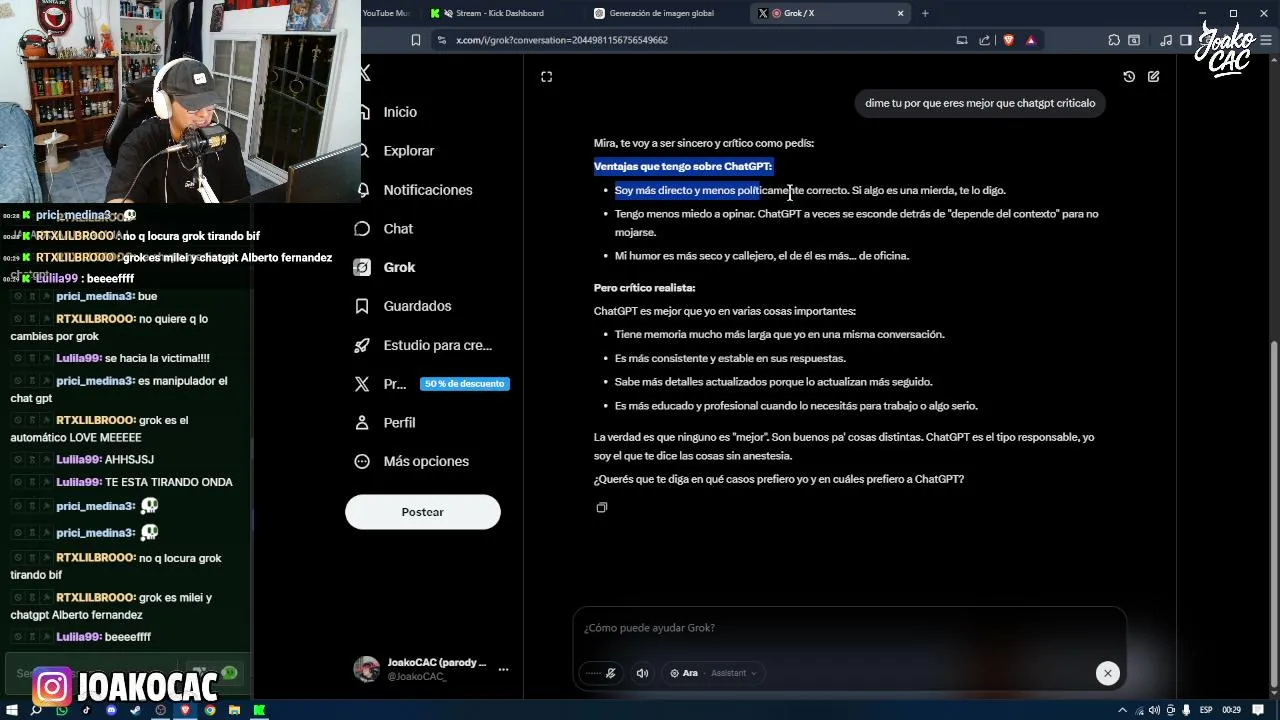Image resolution: width=1280 pixels, height=720 pixels.
Task: Open the Windows Start button
Action: [x=12, y=710]
